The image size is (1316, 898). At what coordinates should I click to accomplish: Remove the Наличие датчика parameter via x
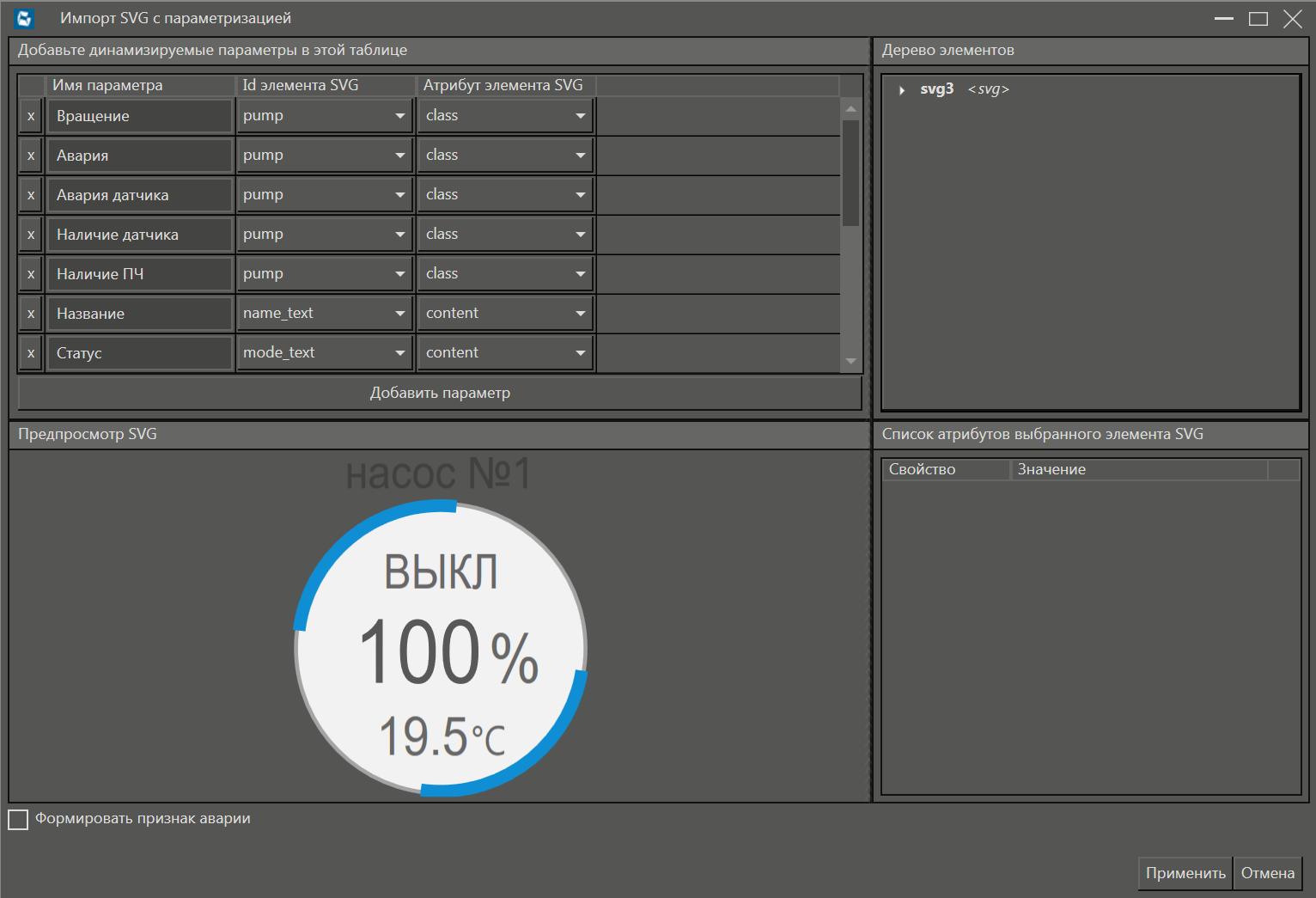(31, 235)
